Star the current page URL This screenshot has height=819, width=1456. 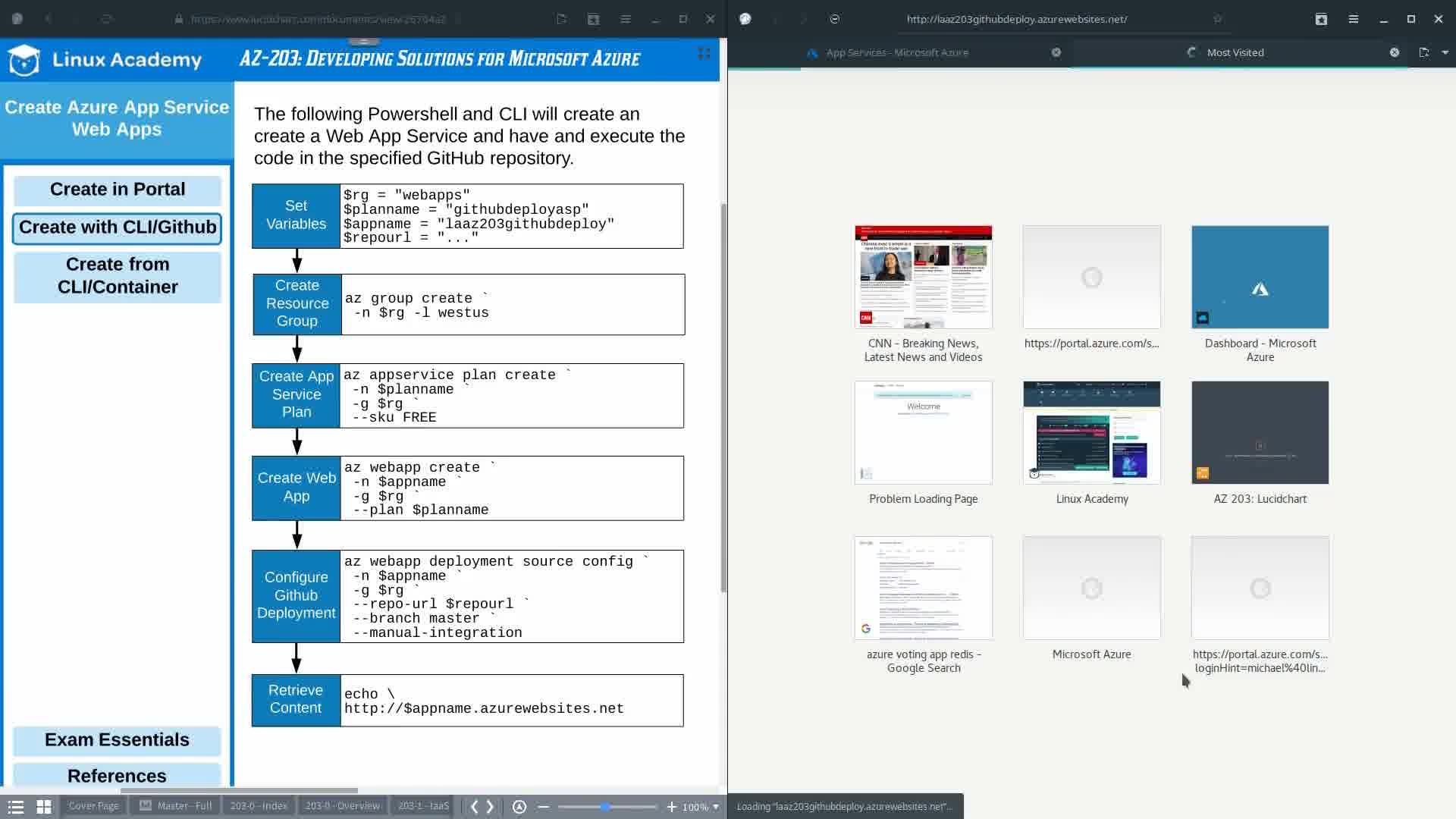pyautogui.click(x=1217, y=19)
